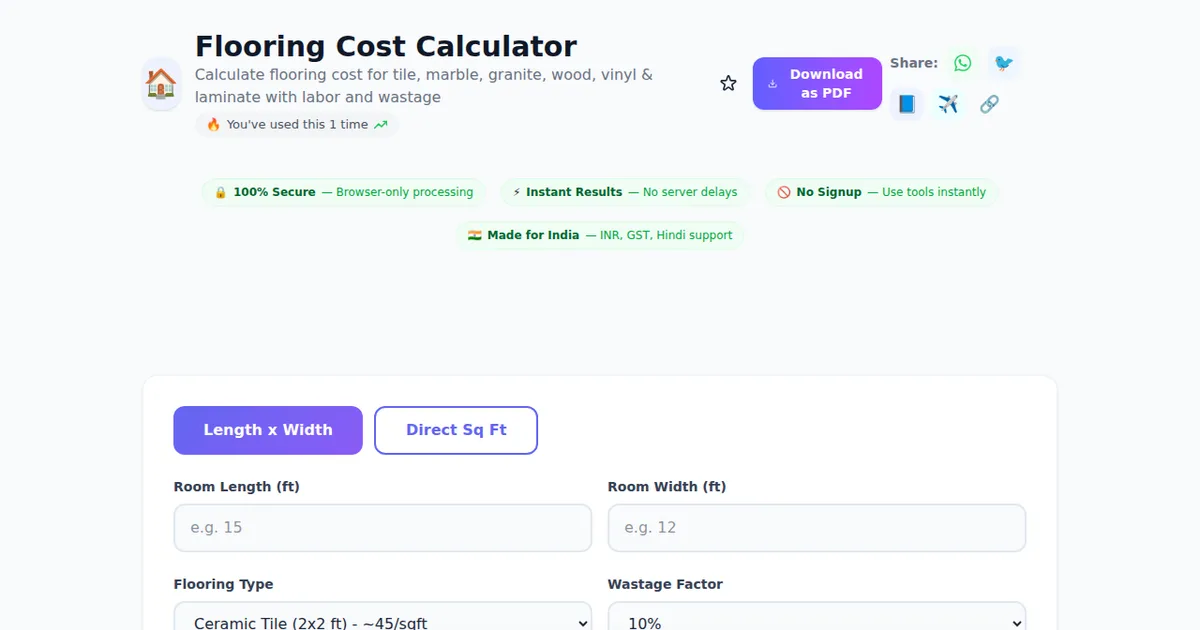Select the Direct Sq Ft tab
Viewport: 1200px width, 630px height.
(456, 430)
